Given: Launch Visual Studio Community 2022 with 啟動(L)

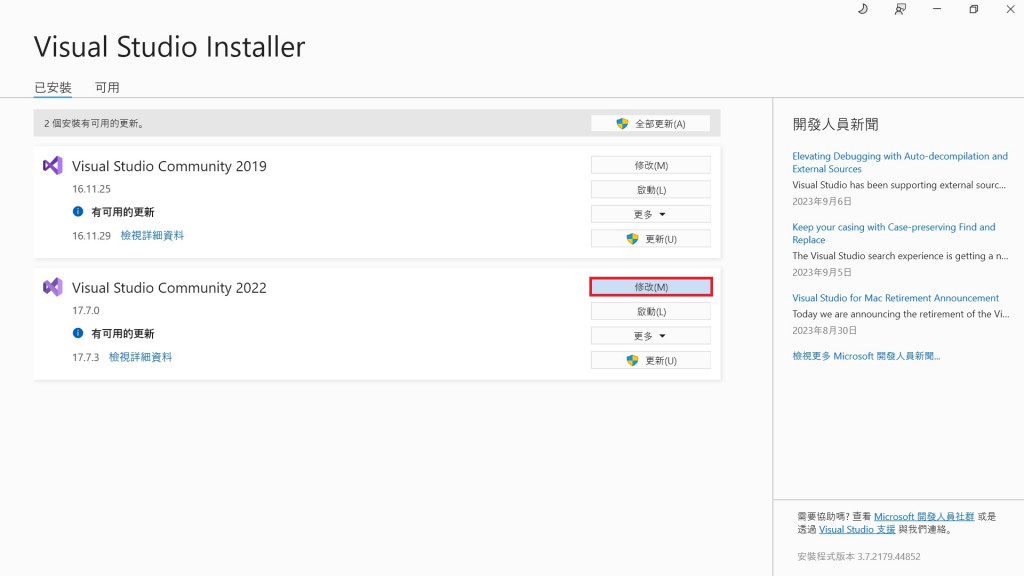Looking at the screenshot, I should [x=650, y=312].
